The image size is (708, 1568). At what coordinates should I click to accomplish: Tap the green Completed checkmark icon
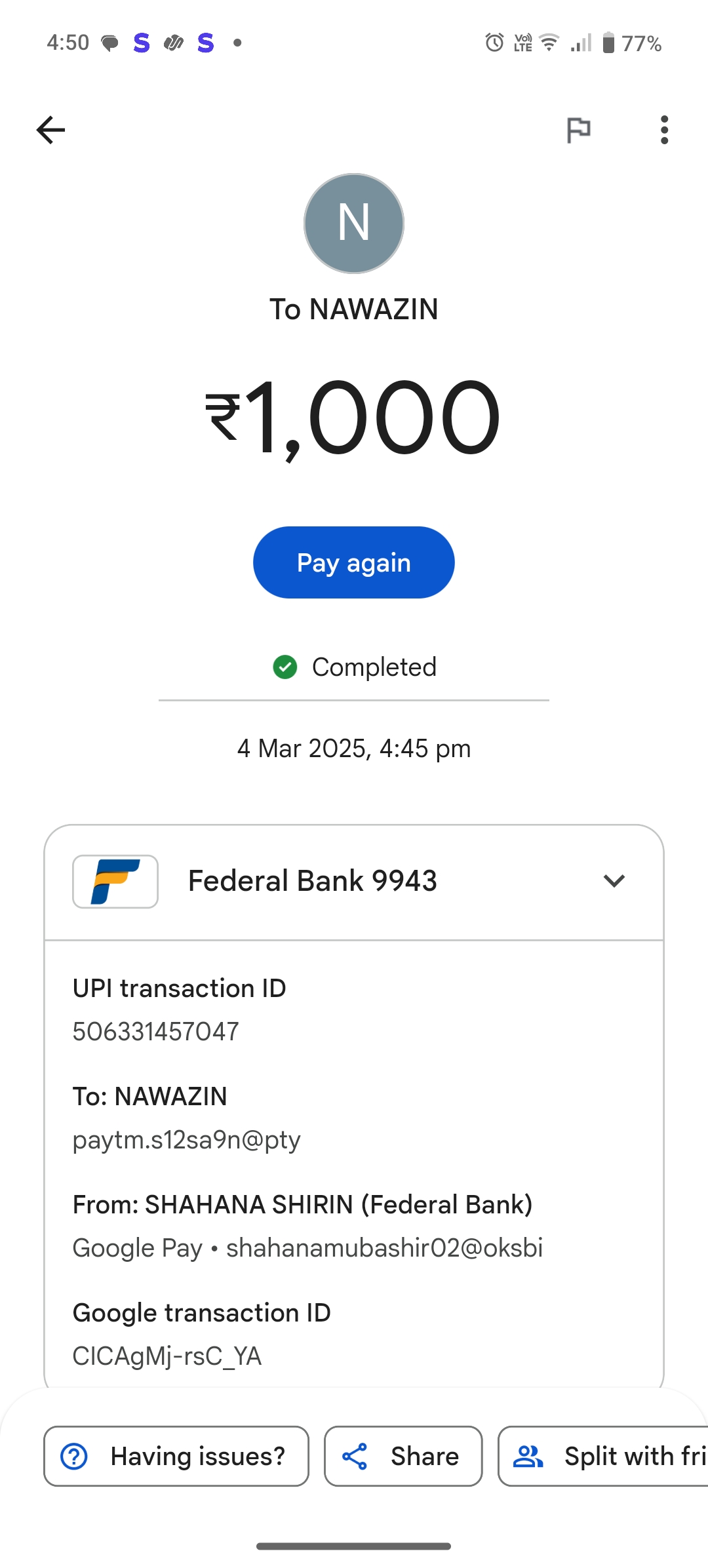tap(285, 667)
